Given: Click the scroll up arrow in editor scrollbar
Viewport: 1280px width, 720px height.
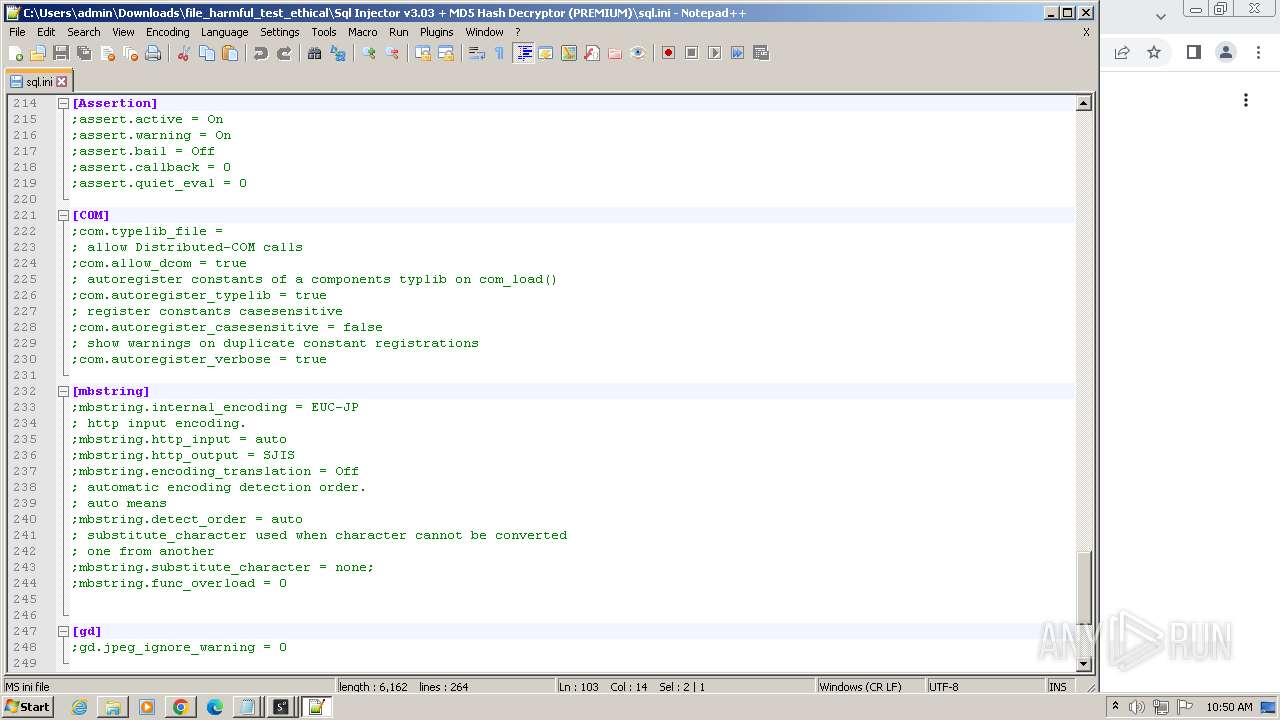Looking at the screenshot, I should pyautogui.click(x=1083, y=103).
